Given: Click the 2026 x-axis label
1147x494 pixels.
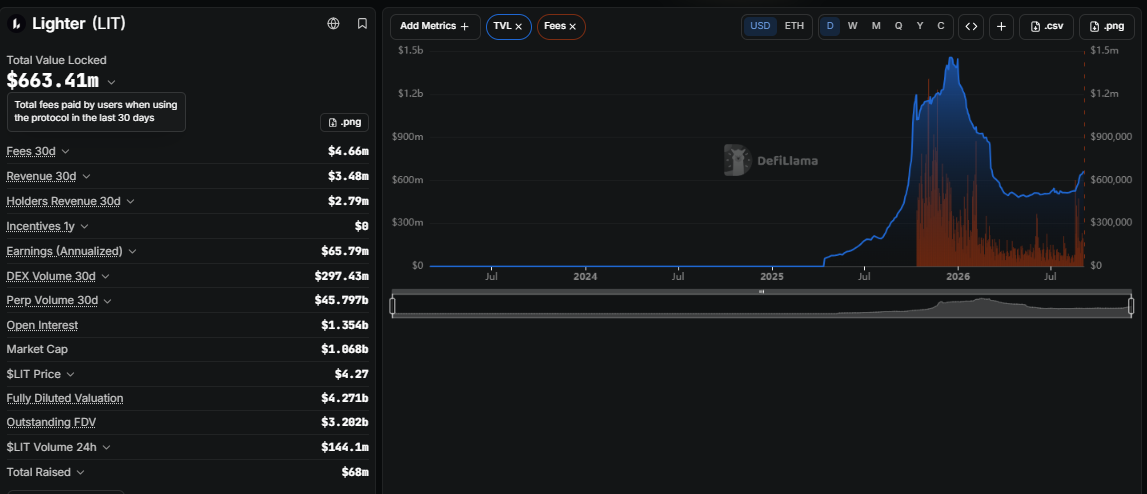Looking at the screenshot, I should pyautogui.click(x=958, y=277).
